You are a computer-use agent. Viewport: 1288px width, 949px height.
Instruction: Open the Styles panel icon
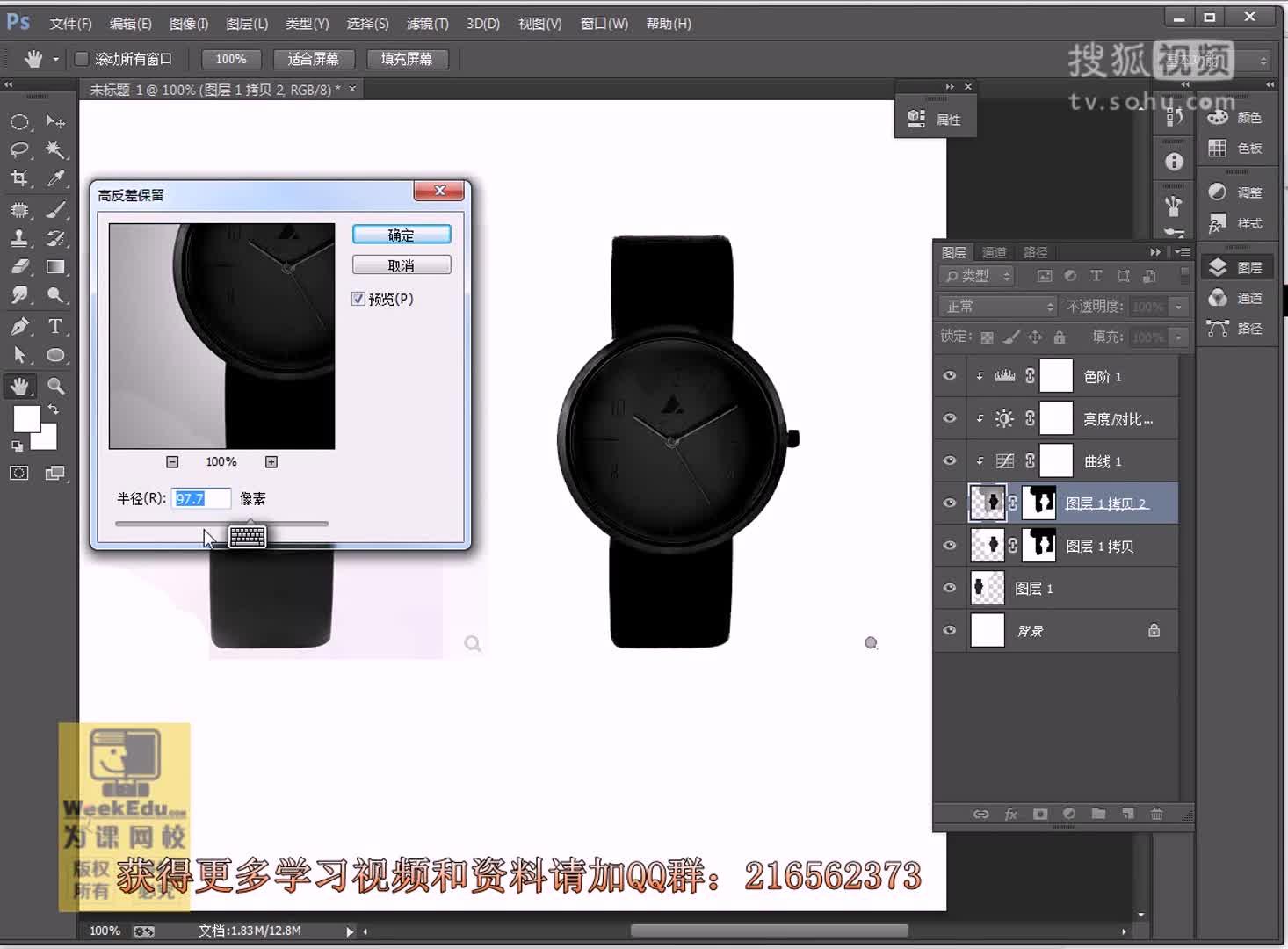tap(1218, 223)
